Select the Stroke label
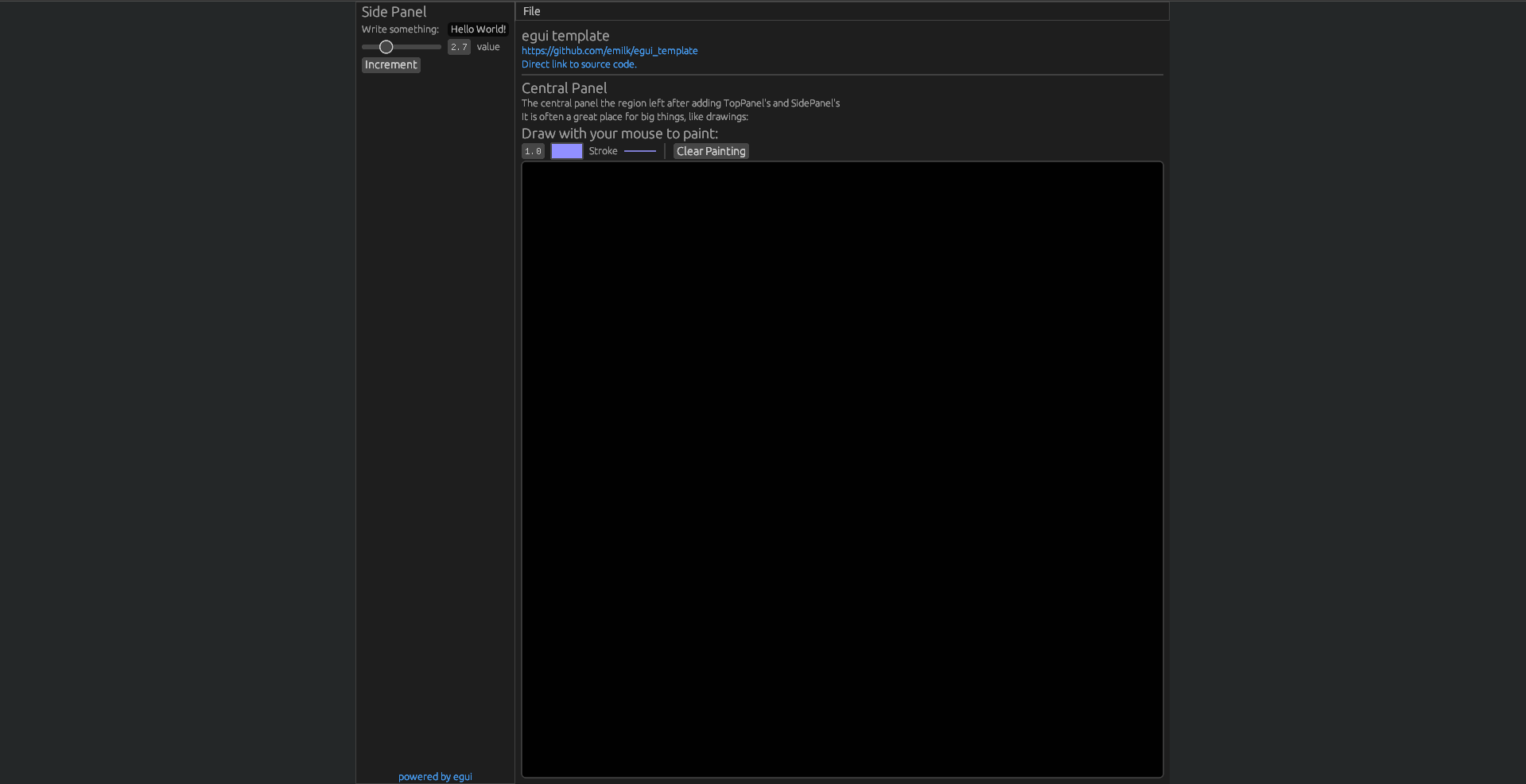 click(603, 151)
